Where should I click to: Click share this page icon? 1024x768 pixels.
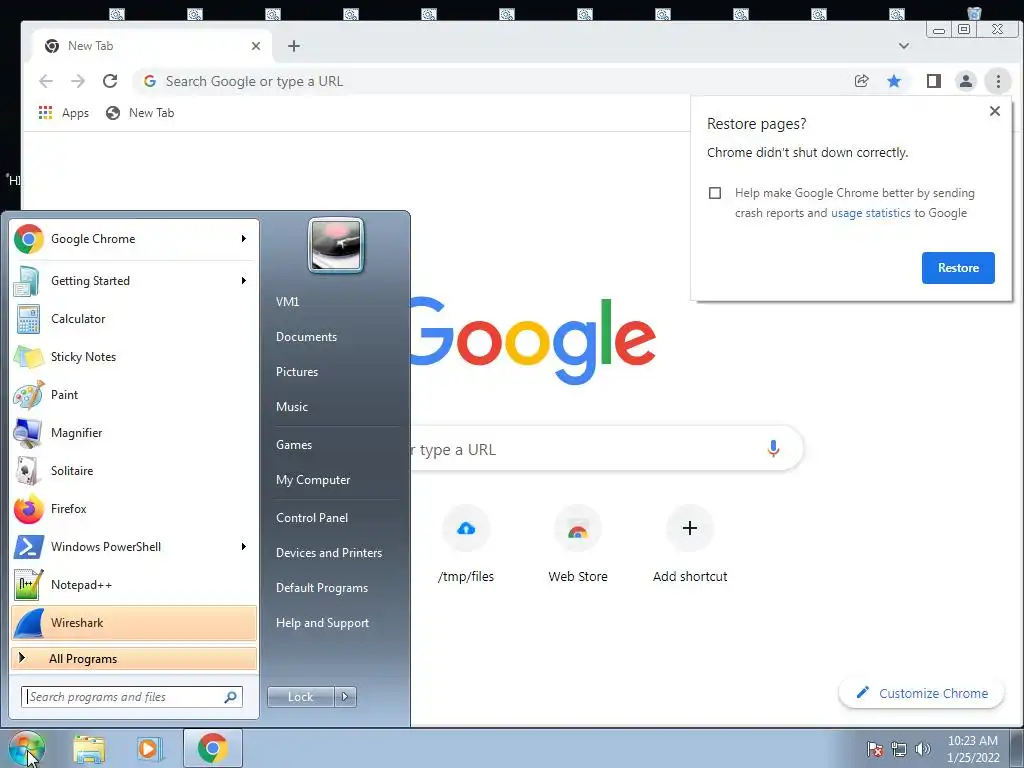point(861,81)
